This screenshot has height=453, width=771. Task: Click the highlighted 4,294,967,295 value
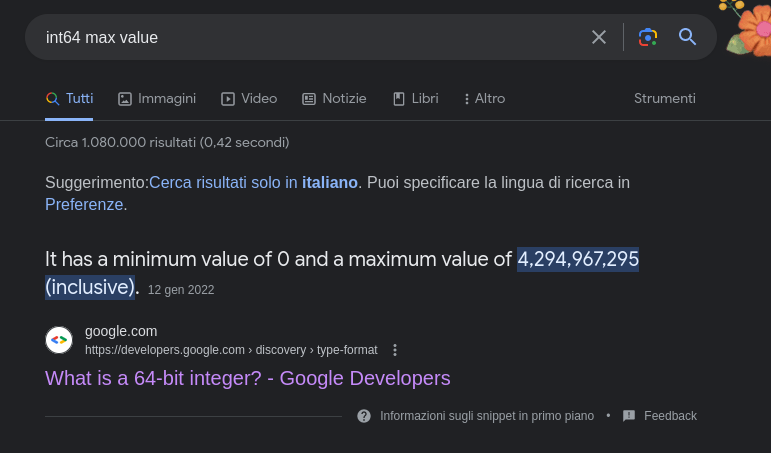point(578,259)
